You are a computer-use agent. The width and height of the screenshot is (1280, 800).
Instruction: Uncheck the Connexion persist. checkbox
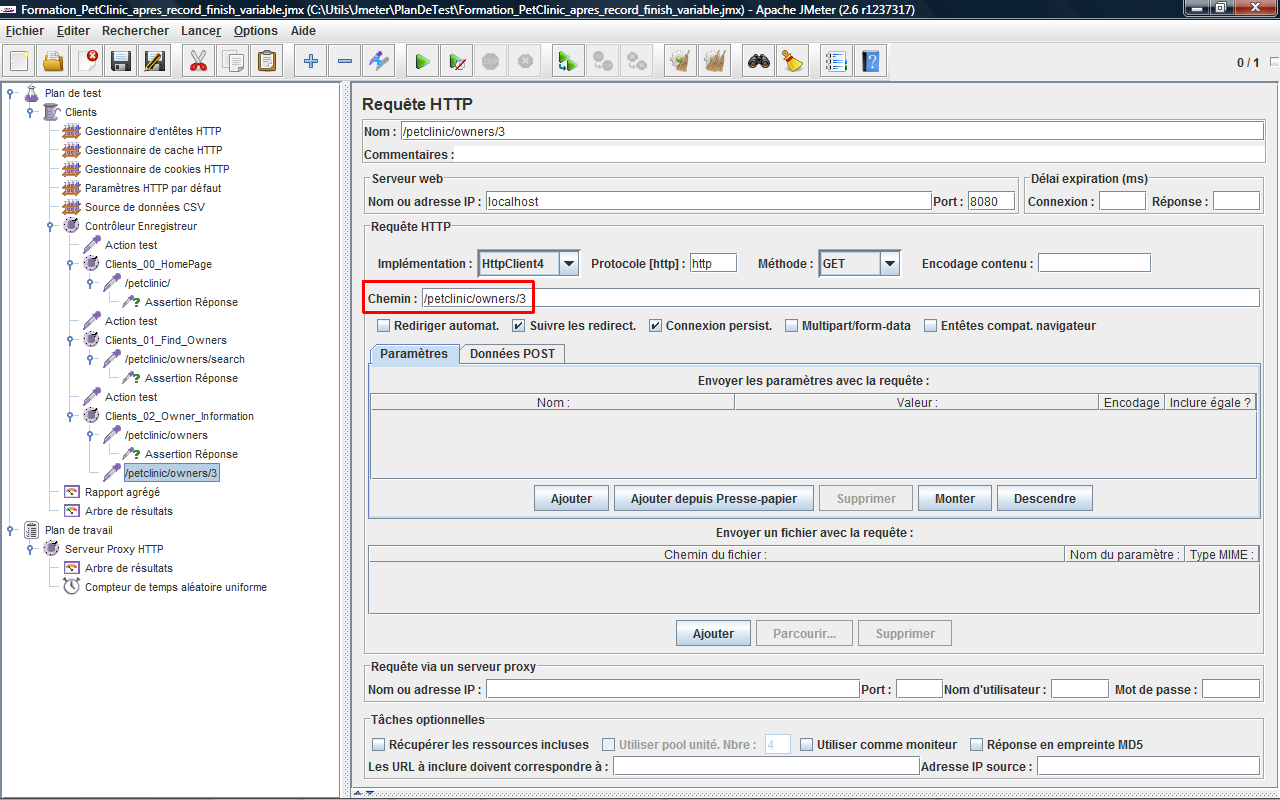[655, 326]
